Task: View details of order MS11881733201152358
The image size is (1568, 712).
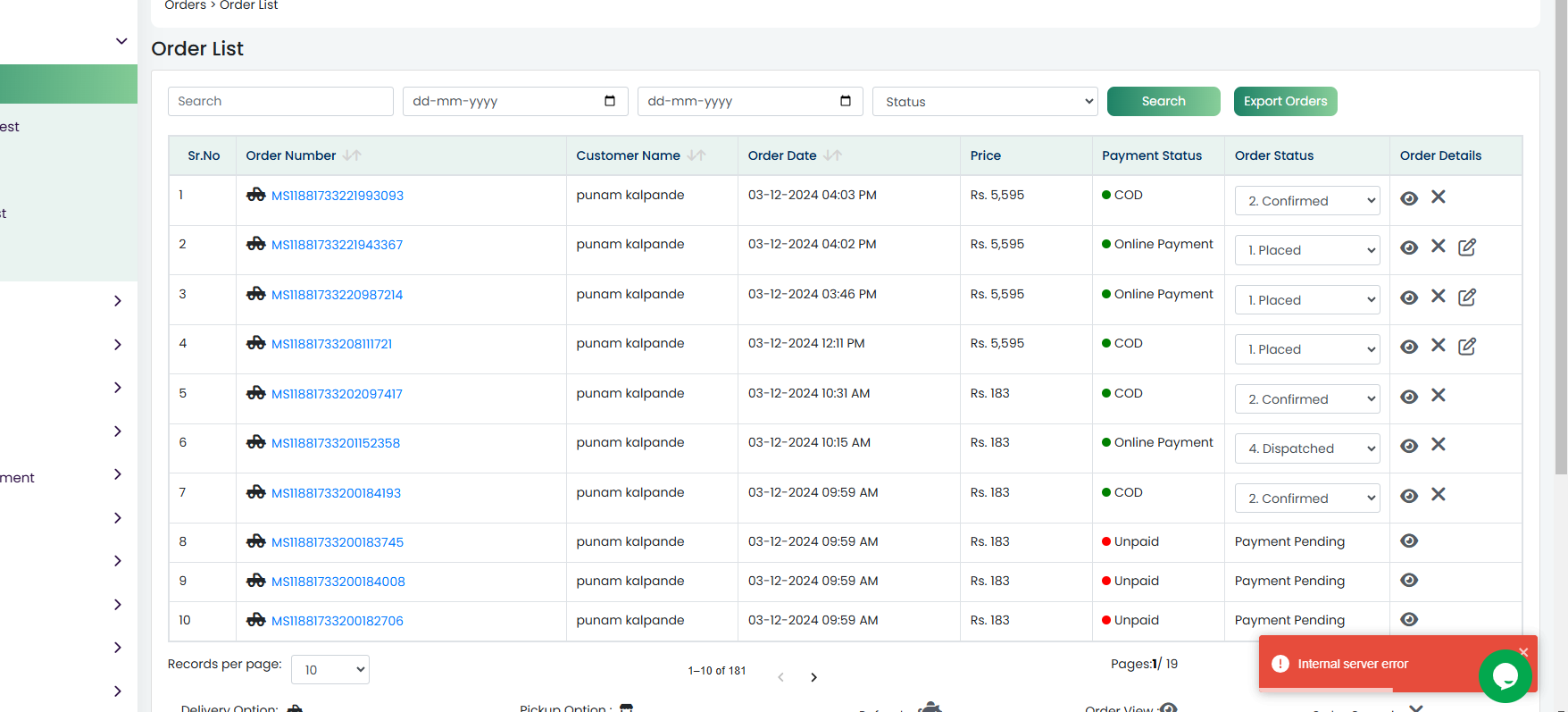Action: click(1409, 446)
